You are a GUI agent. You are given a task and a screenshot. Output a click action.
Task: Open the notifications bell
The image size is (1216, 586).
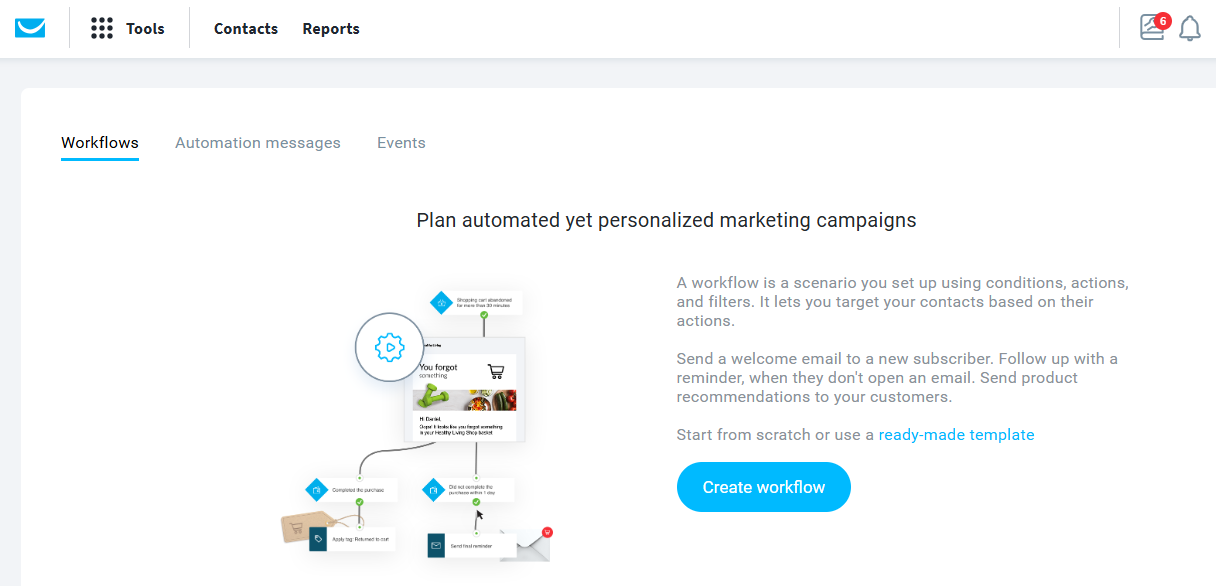point(1189,28)
